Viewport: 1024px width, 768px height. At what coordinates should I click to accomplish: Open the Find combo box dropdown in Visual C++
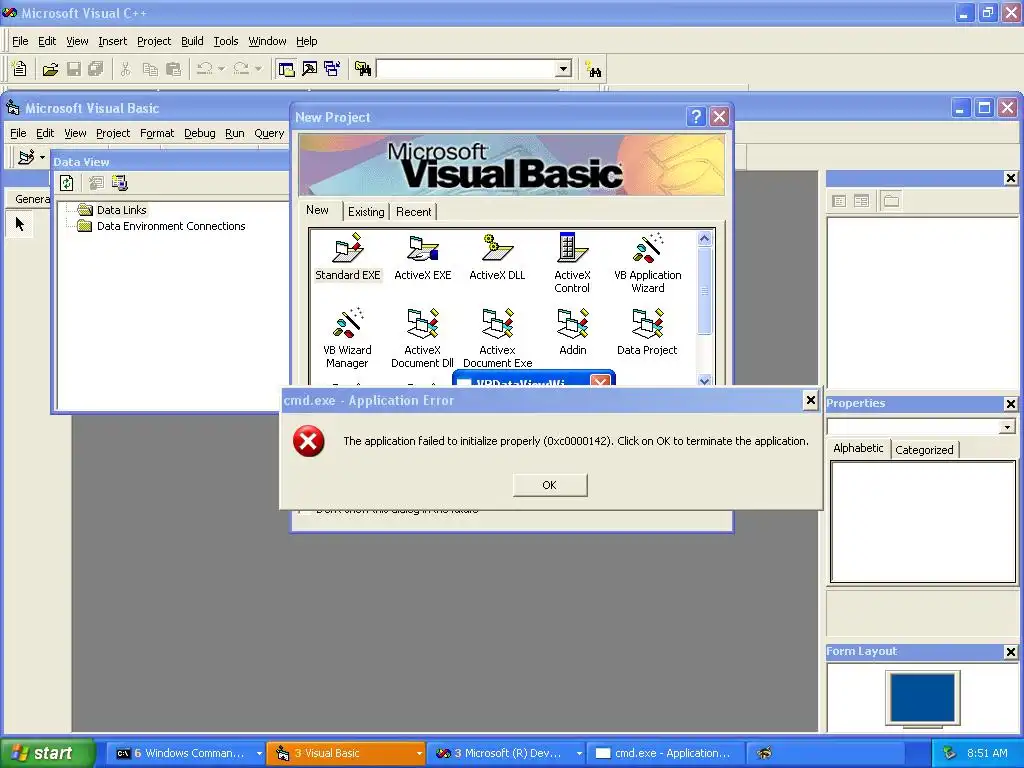(x=564, y=69)
